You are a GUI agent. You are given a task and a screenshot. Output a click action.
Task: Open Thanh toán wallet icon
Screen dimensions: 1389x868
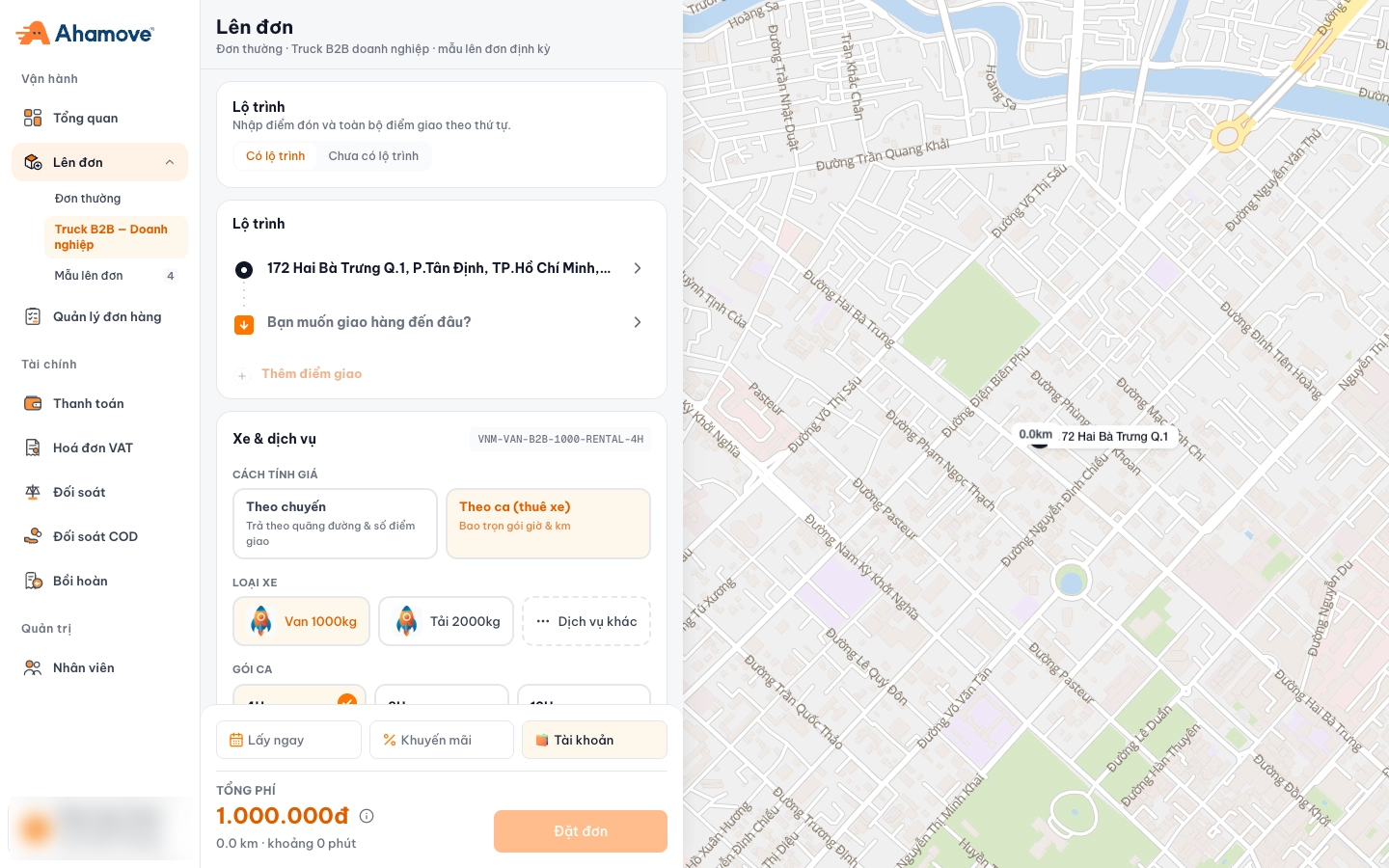click(33, 403)
